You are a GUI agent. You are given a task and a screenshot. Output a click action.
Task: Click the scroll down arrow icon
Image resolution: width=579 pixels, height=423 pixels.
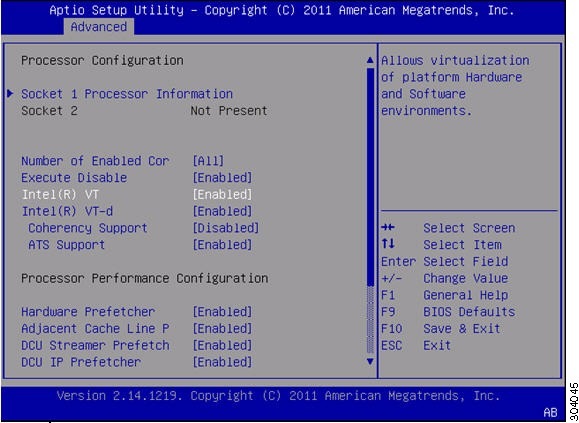370,361
